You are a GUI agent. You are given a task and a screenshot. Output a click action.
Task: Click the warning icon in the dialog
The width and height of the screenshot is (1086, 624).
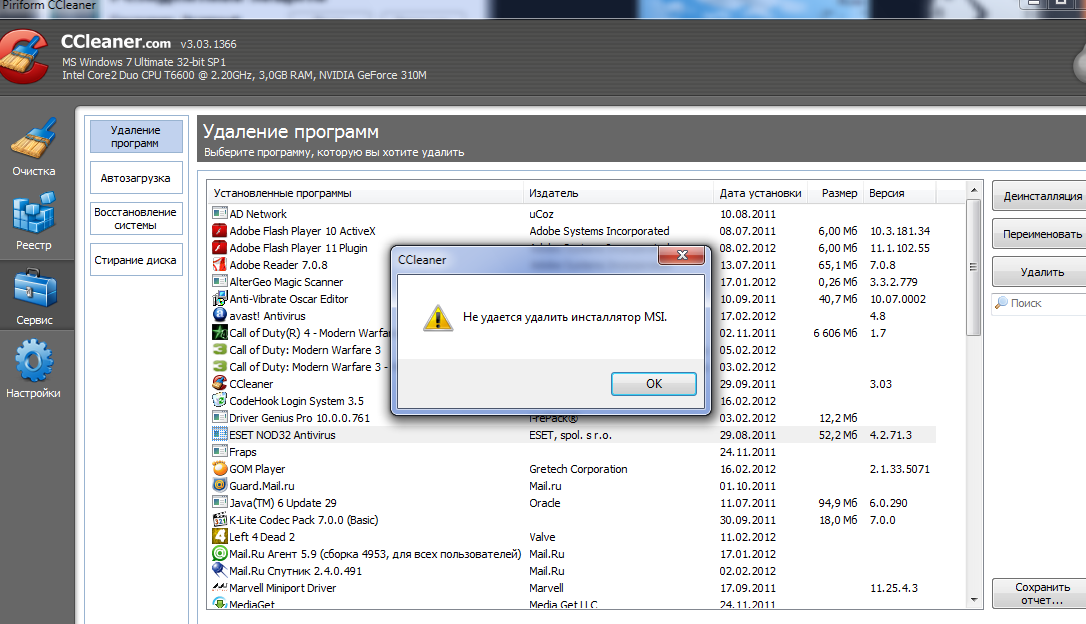point(438,318)
